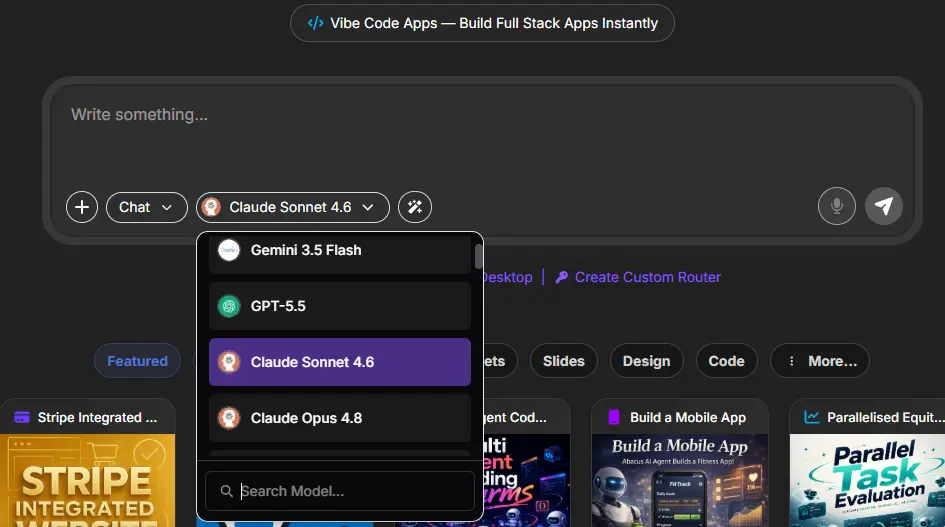Click the phone icon on Build a Mobile App card
945x527 pixels.
click(x=614, y=417)
